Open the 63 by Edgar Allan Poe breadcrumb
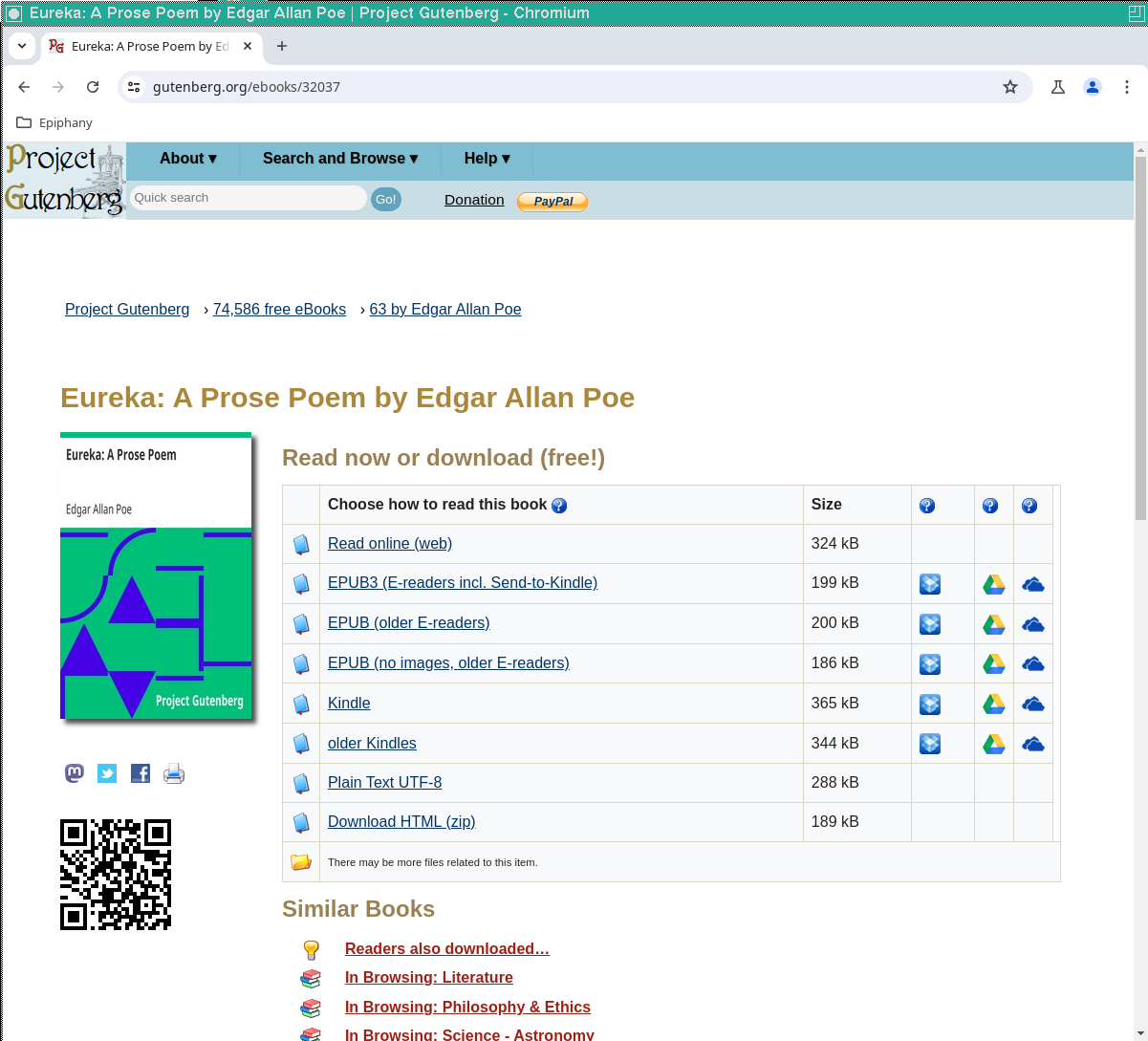The height and width of the screenshot is (1041, 1148). point(445,310)
